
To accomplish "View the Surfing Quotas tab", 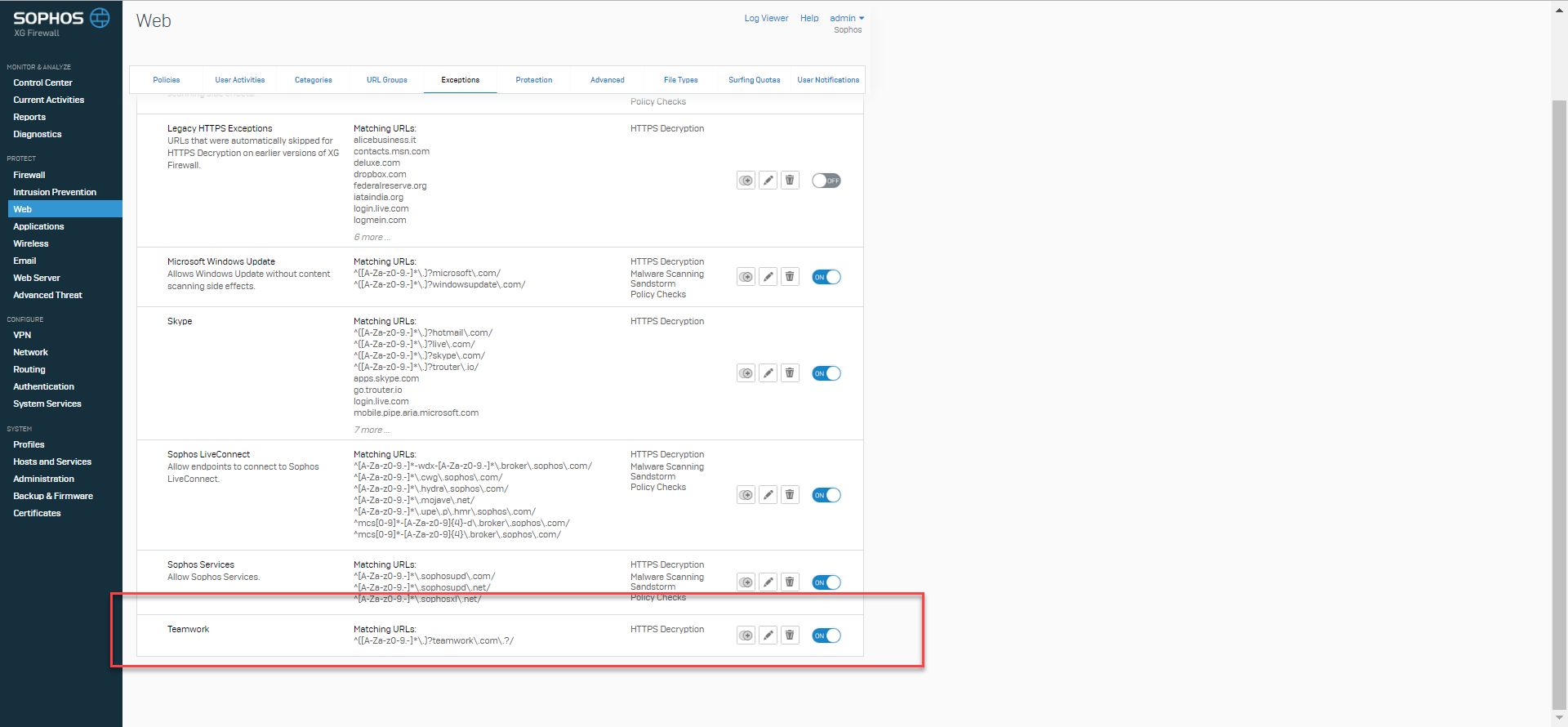I will (x=755, y=80).
